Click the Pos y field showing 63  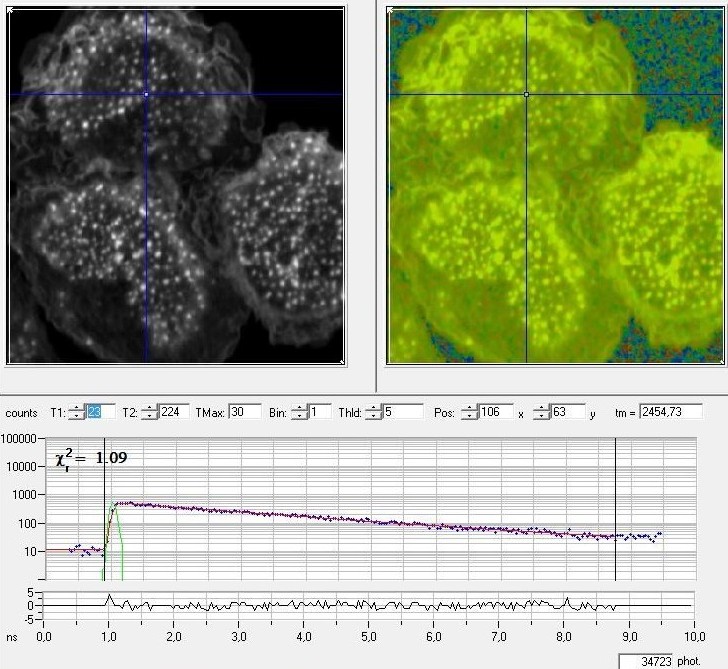(x=568, y=412)
